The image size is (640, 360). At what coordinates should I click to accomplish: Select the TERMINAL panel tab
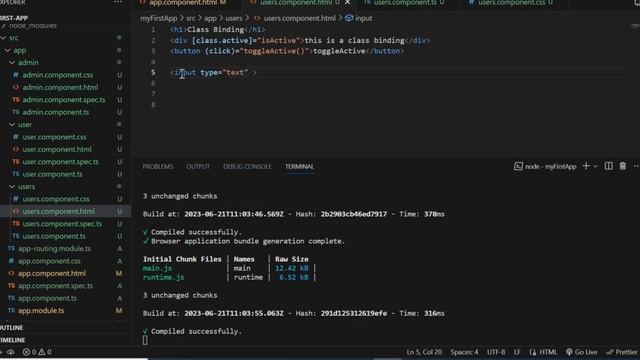(299, 167)
